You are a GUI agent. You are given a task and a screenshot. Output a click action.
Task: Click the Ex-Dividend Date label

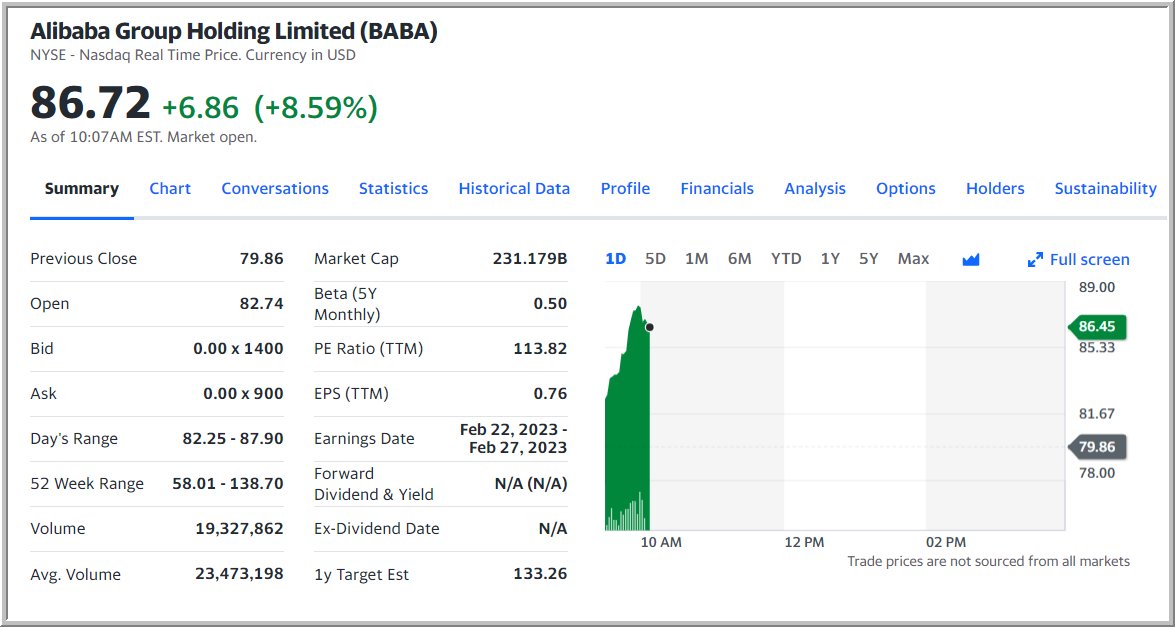[377, 528]
